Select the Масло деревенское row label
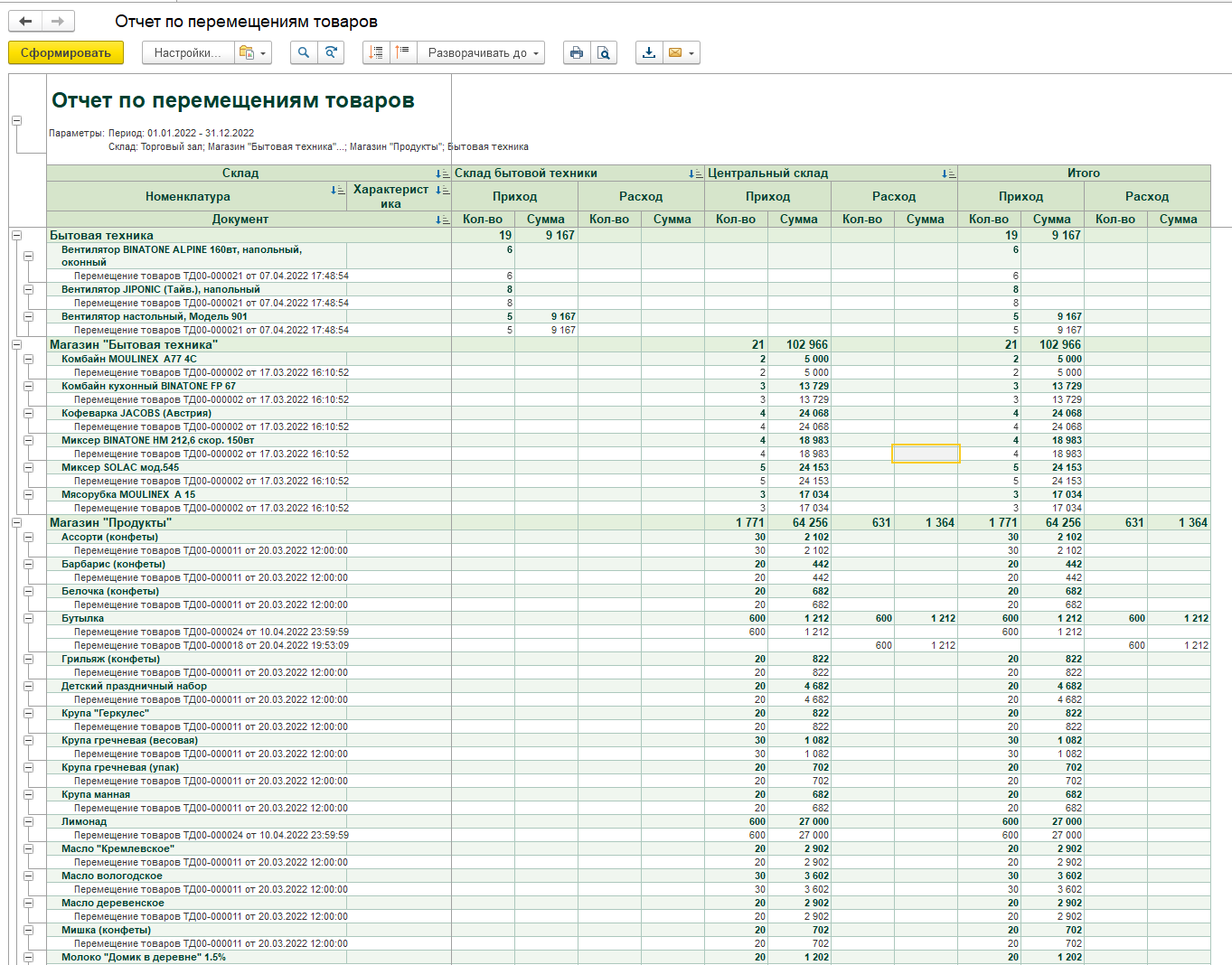Viewport: 1232px width, 965px height. coord(113,903)
